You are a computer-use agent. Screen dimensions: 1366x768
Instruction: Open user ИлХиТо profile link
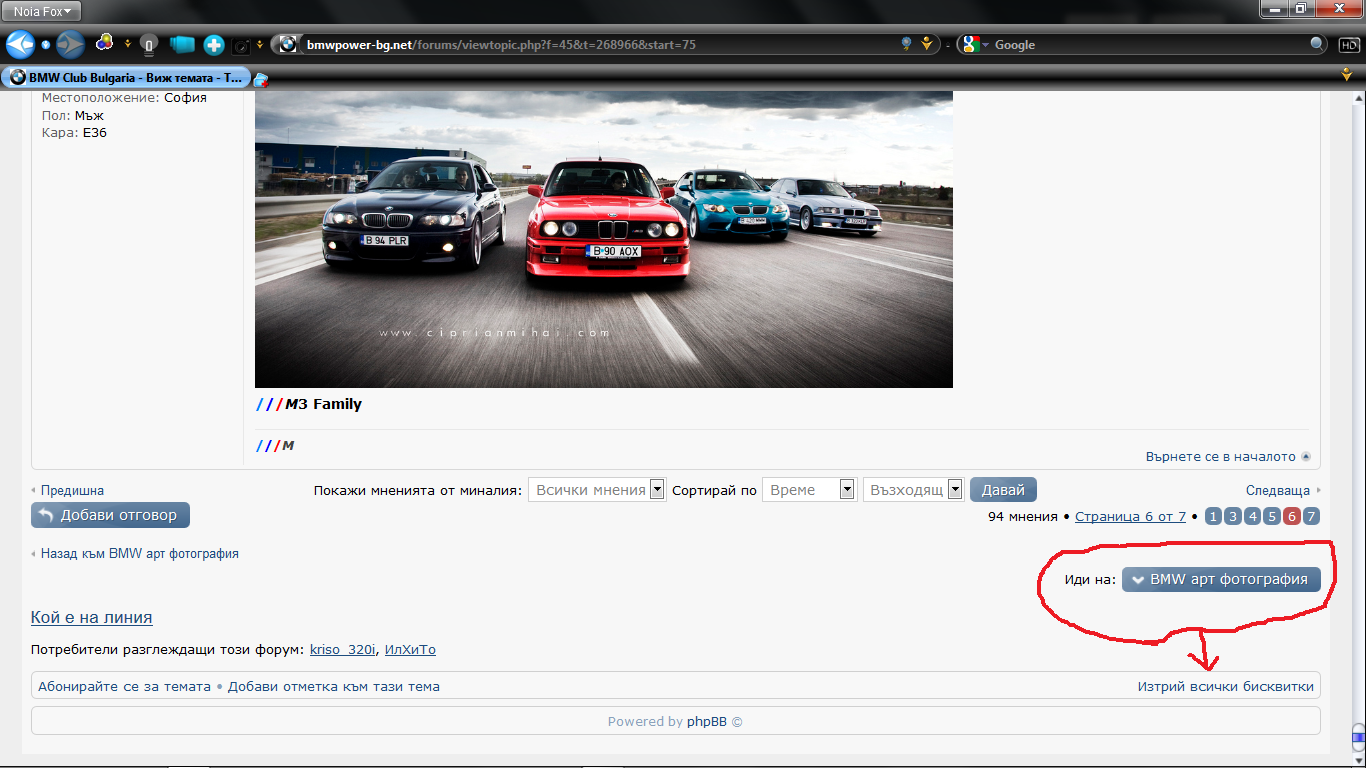click(410, 649)
